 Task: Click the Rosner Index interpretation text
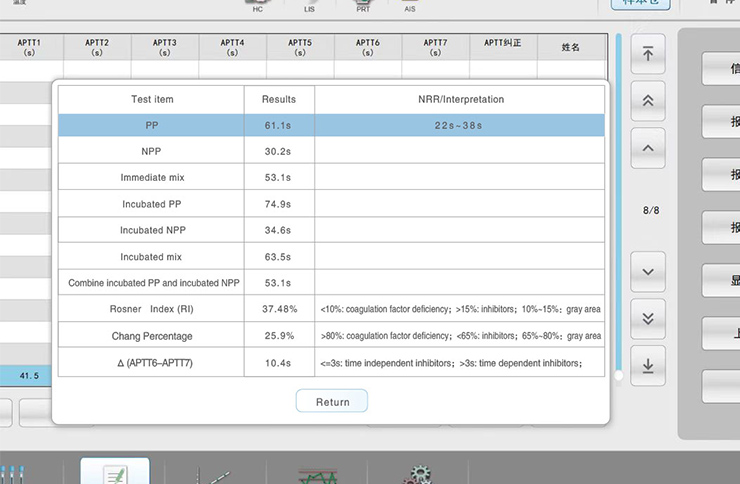click(x=461, y=309)
